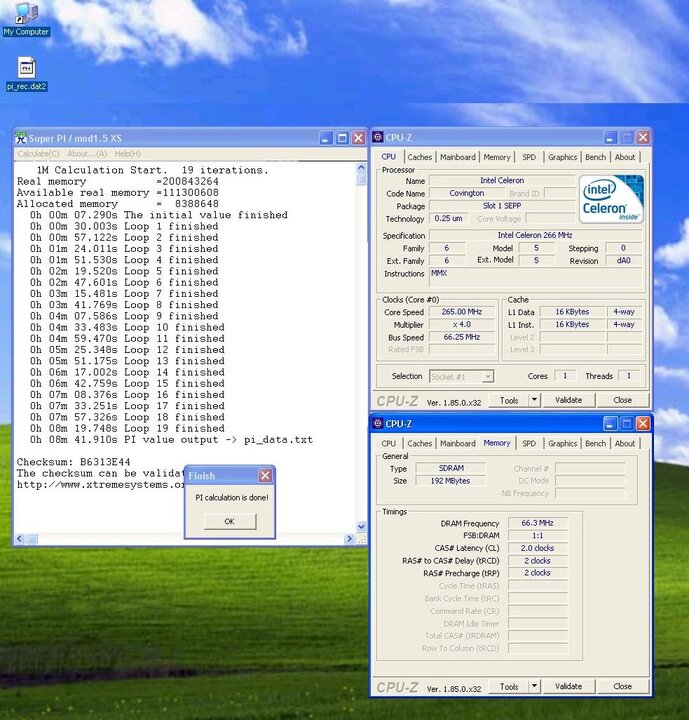Image resolution: width=689 pixels, height=720 pixels.
Task: Switch to SPD tab in lower CPU-Z
Action: (x=529, y=444)
